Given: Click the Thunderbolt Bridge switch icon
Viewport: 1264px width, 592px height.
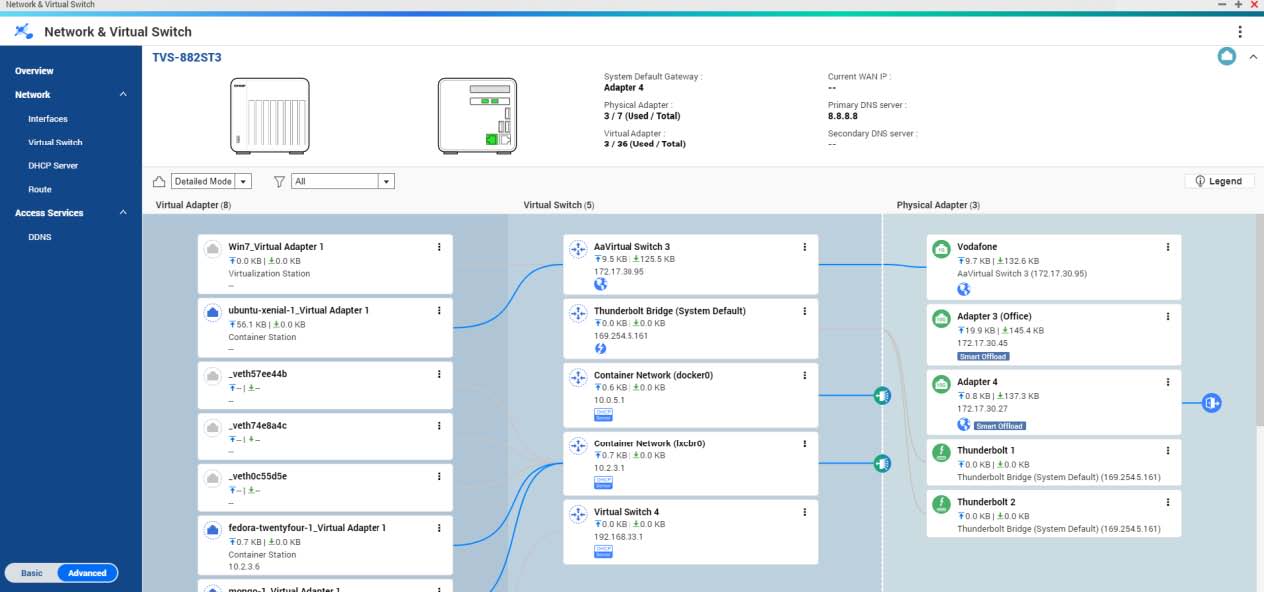Looking at the screenshot, I should (x=577, y=313).
